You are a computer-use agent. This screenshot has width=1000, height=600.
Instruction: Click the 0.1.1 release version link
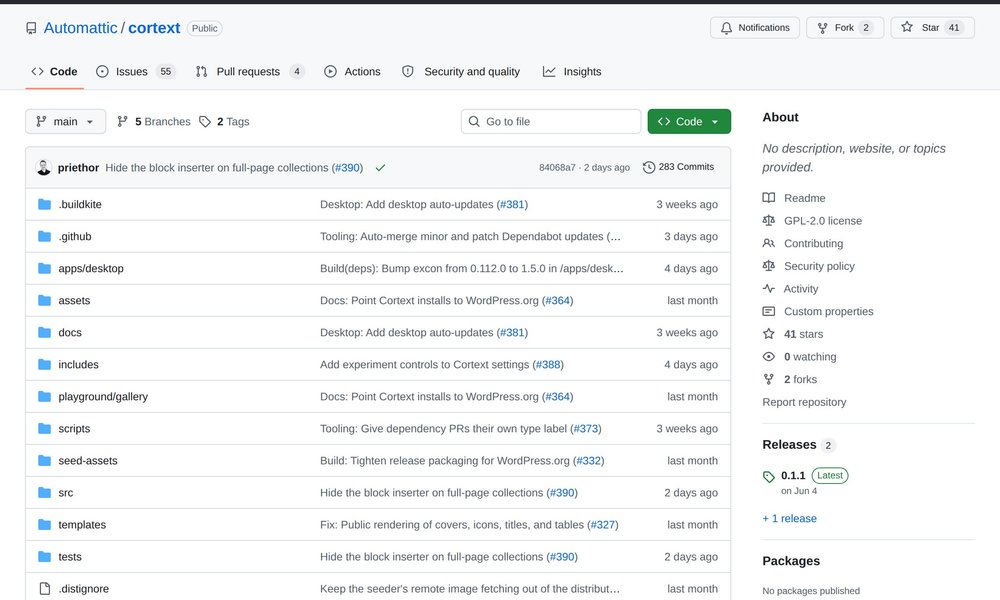[793, 476]
